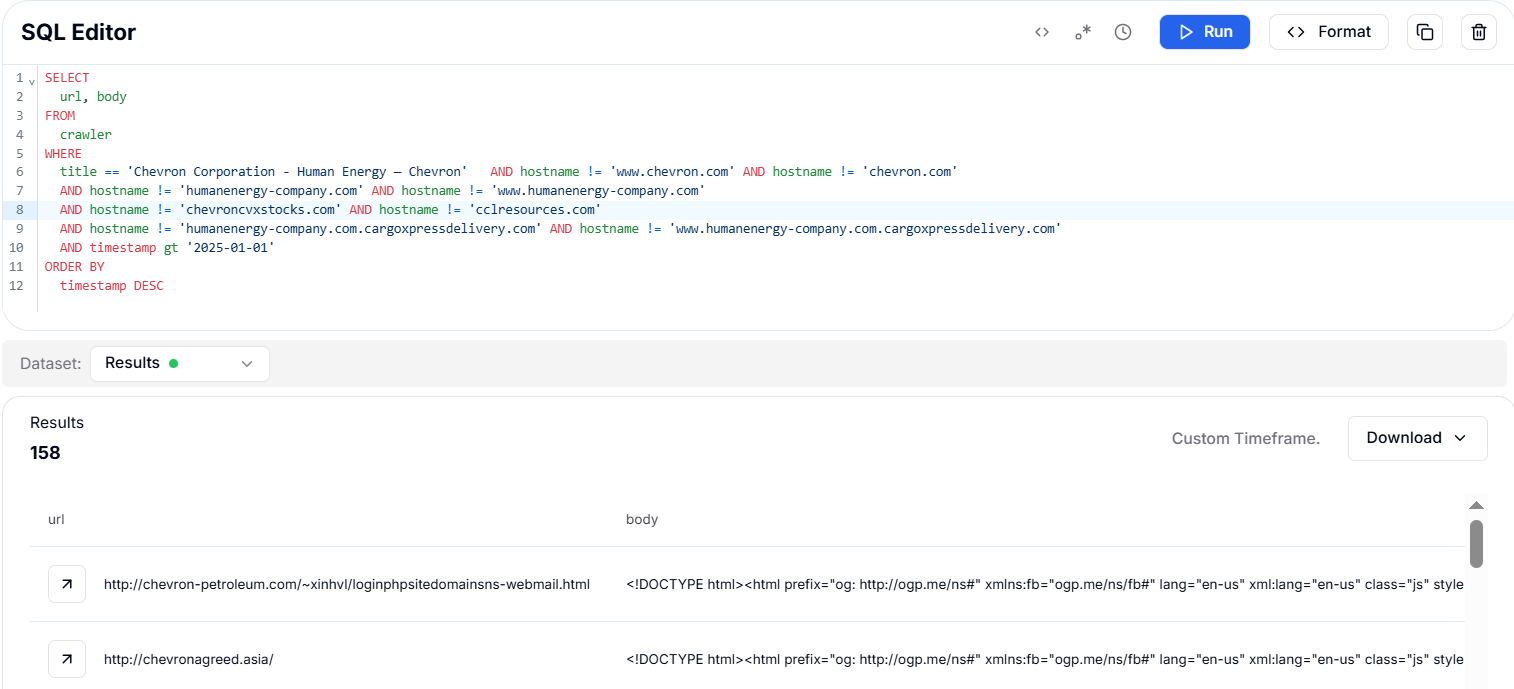The height and width of the screenshot is (689, 1514).
Task: Format the SQL query
Action: tap(1329, 32)
